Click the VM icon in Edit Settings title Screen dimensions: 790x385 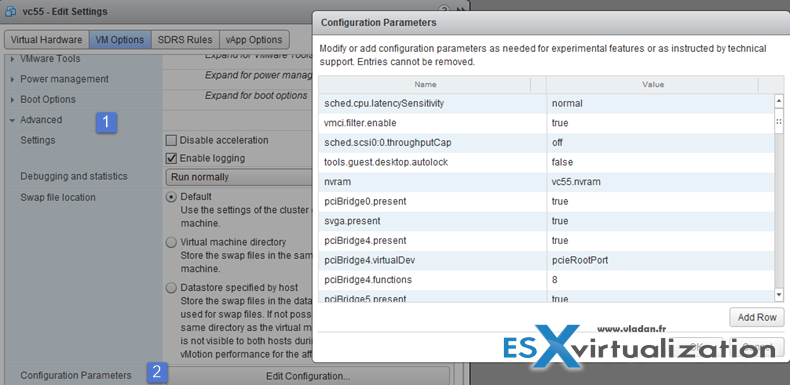pos(11,11)
